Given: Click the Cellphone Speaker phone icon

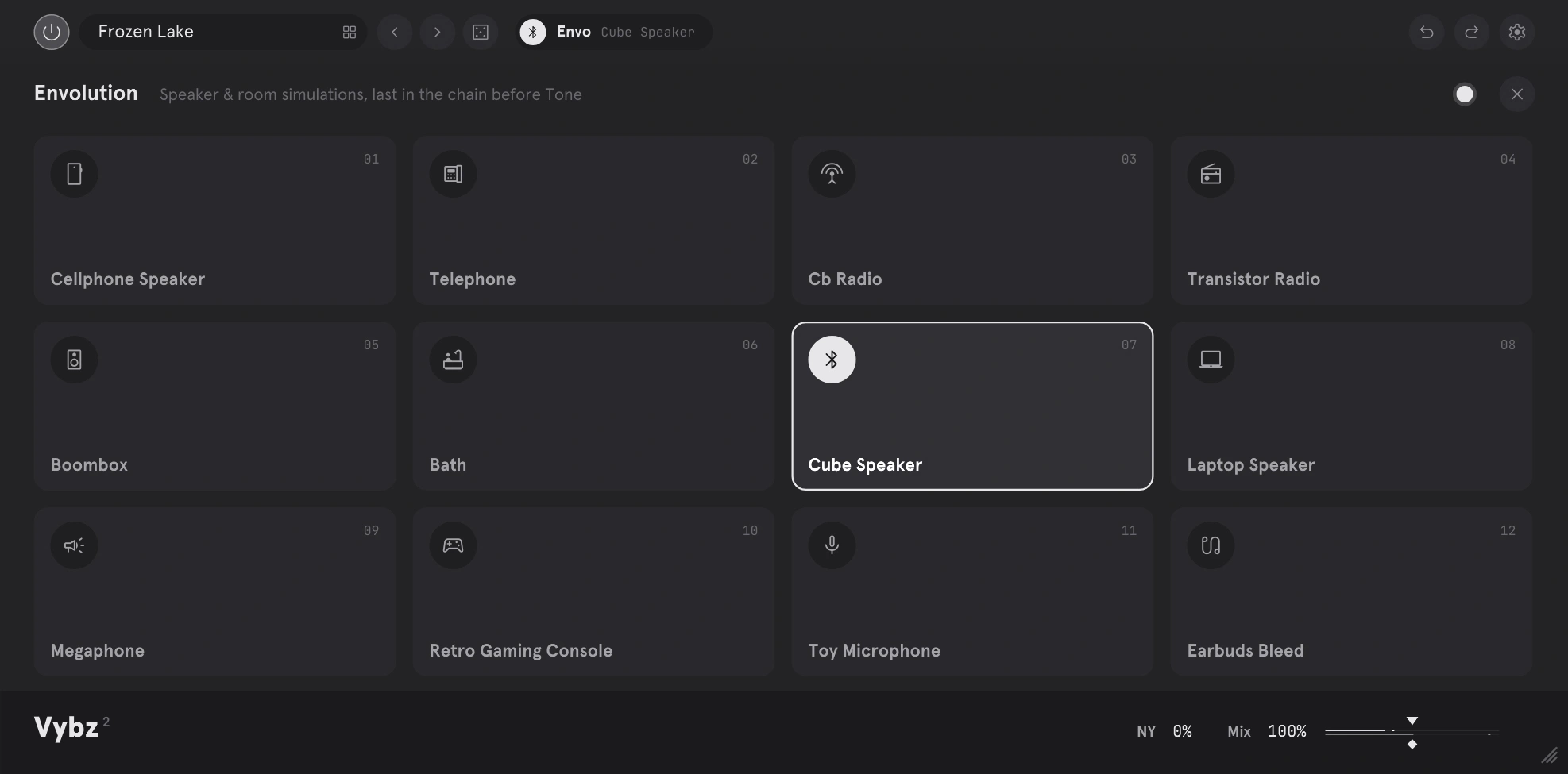Looking at the screenshot, I should (75, 174).
